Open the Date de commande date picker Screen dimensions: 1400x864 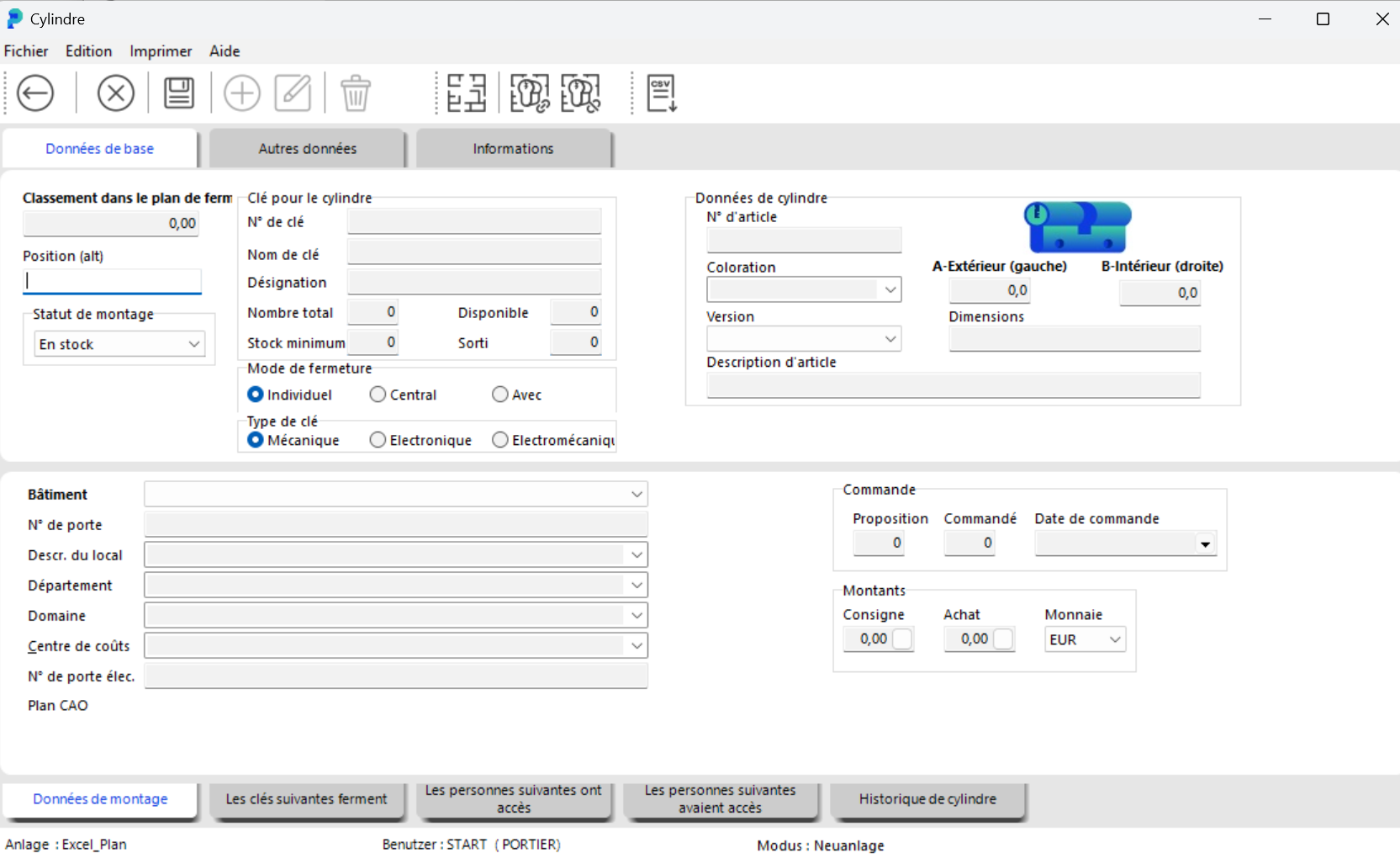(1205, 544)
